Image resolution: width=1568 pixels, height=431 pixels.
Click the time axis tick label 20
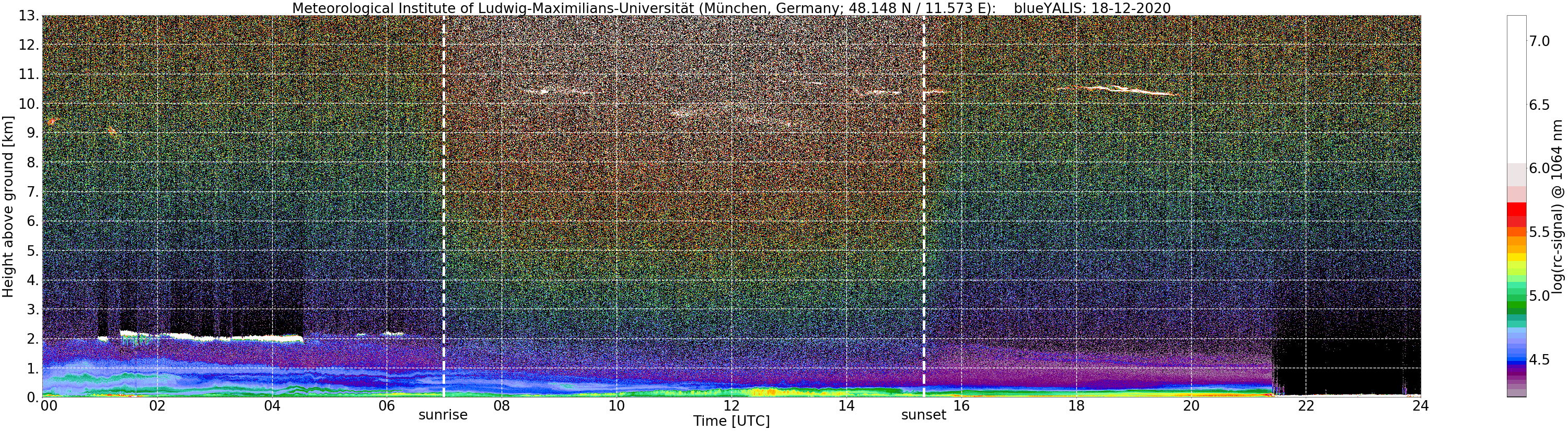point(1191,405)
